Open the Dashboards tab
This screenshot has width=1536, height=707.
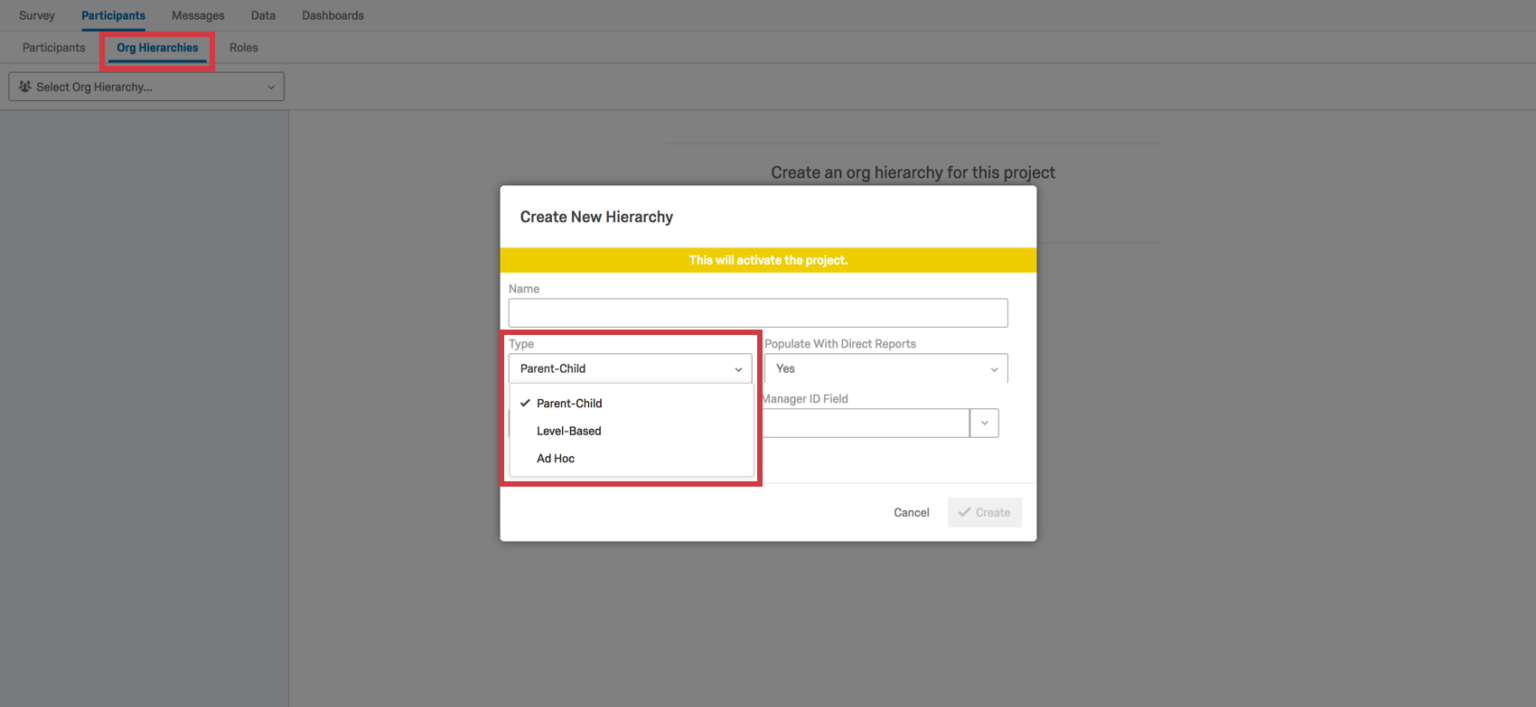pos(332,15)
